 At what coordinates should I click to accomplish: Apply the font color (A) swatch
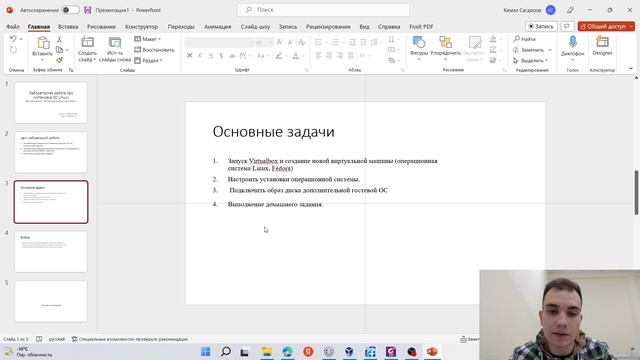(296, 56)
